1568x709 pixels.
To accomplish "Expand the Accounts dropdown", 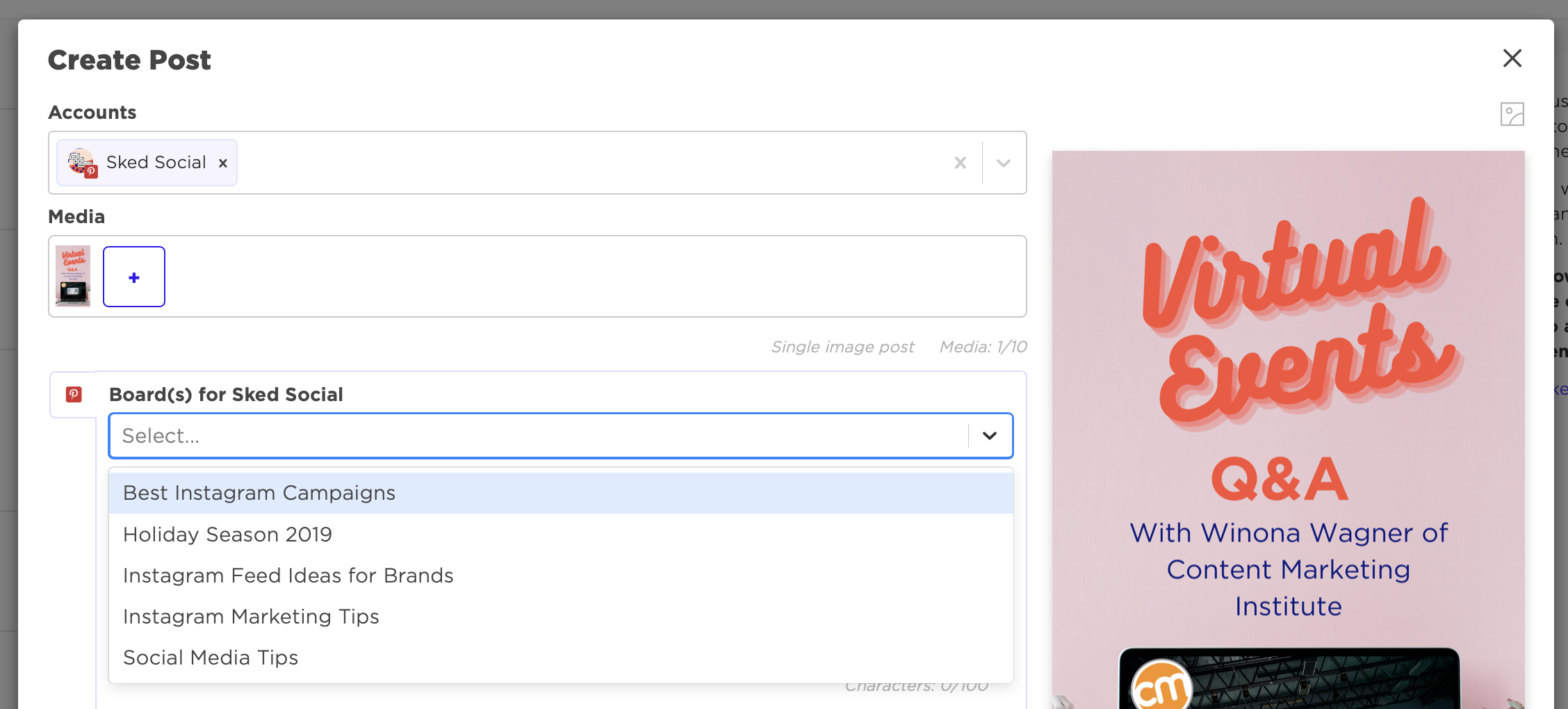I will coord(1003,163).
